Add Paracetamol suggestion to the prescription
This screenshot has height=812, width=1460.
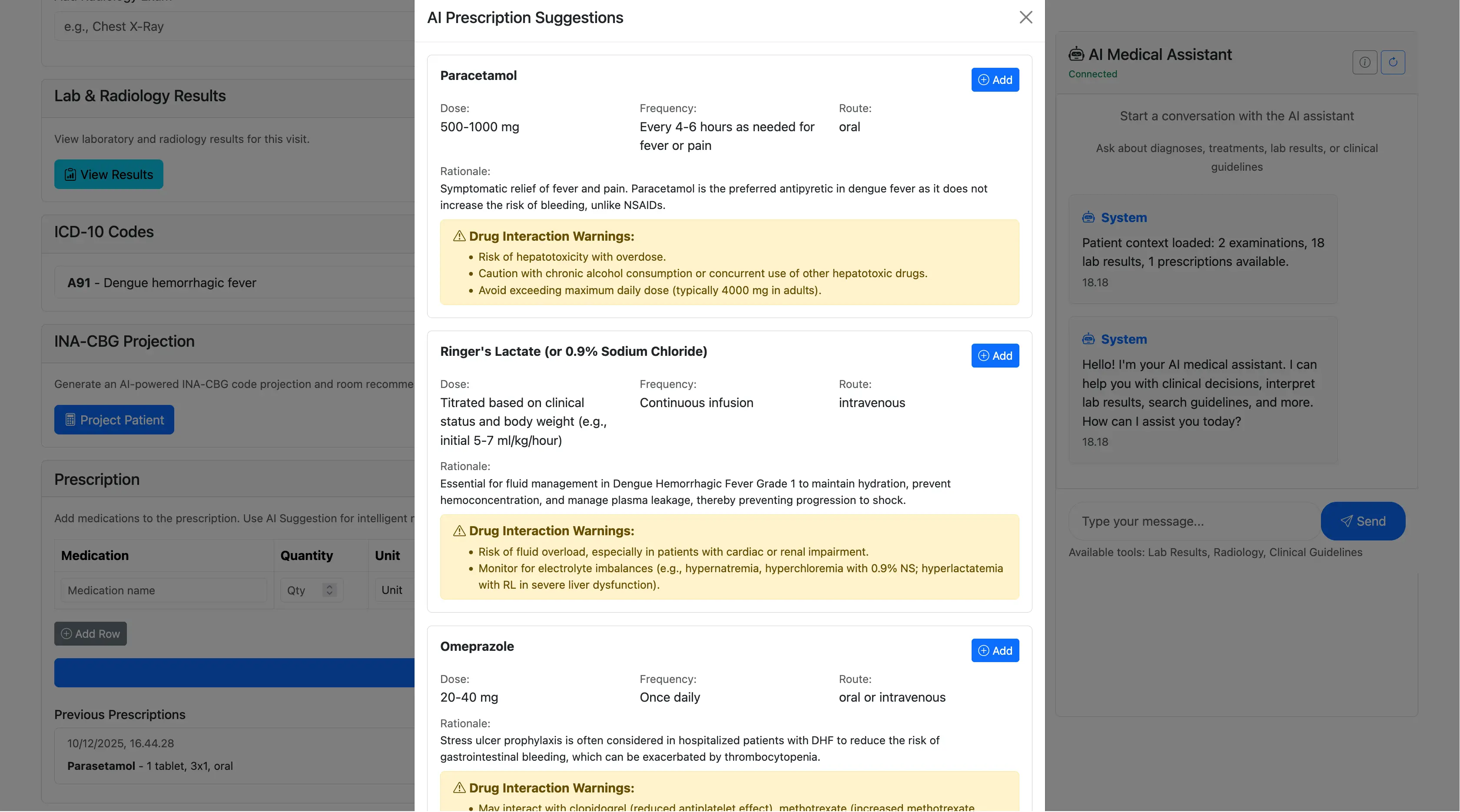point(995,80)
